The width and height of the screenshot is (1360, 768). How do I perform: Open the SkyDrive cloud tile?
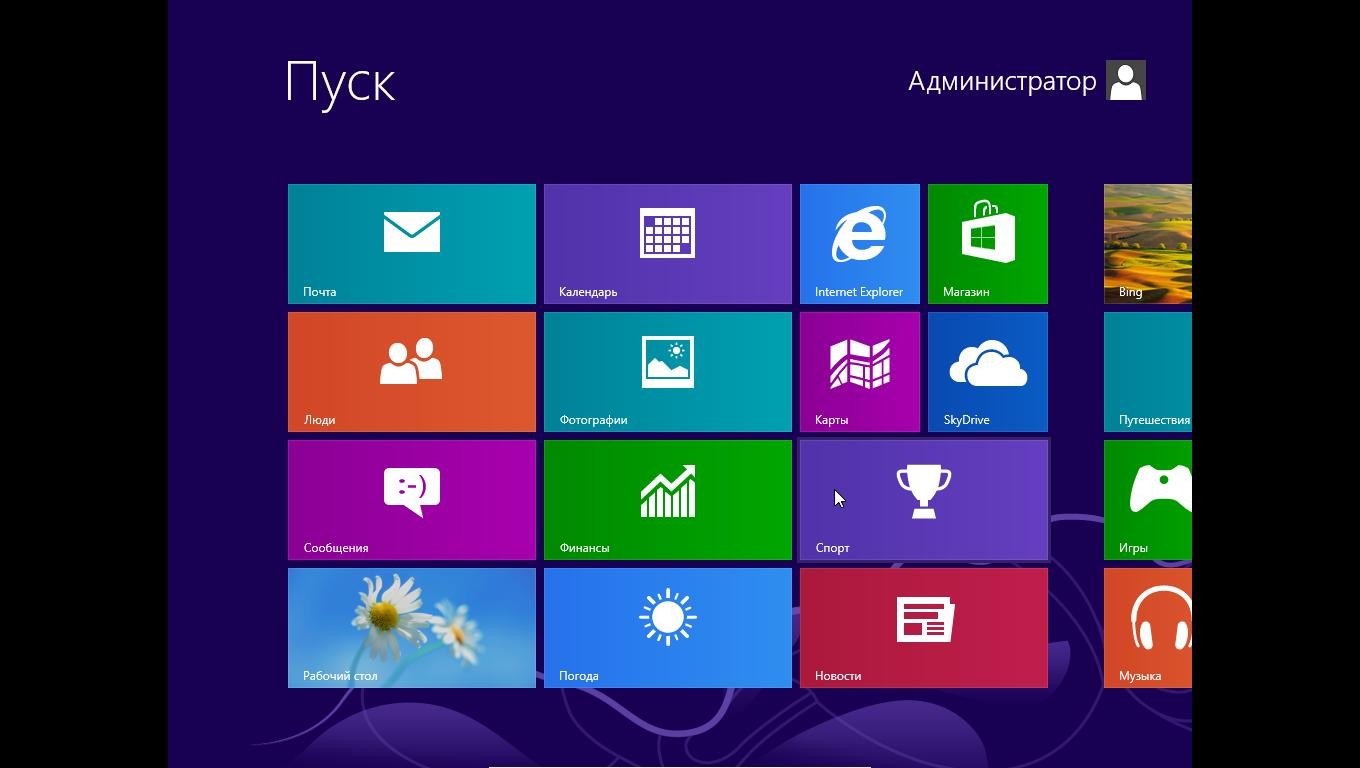(x=987, y=371)
